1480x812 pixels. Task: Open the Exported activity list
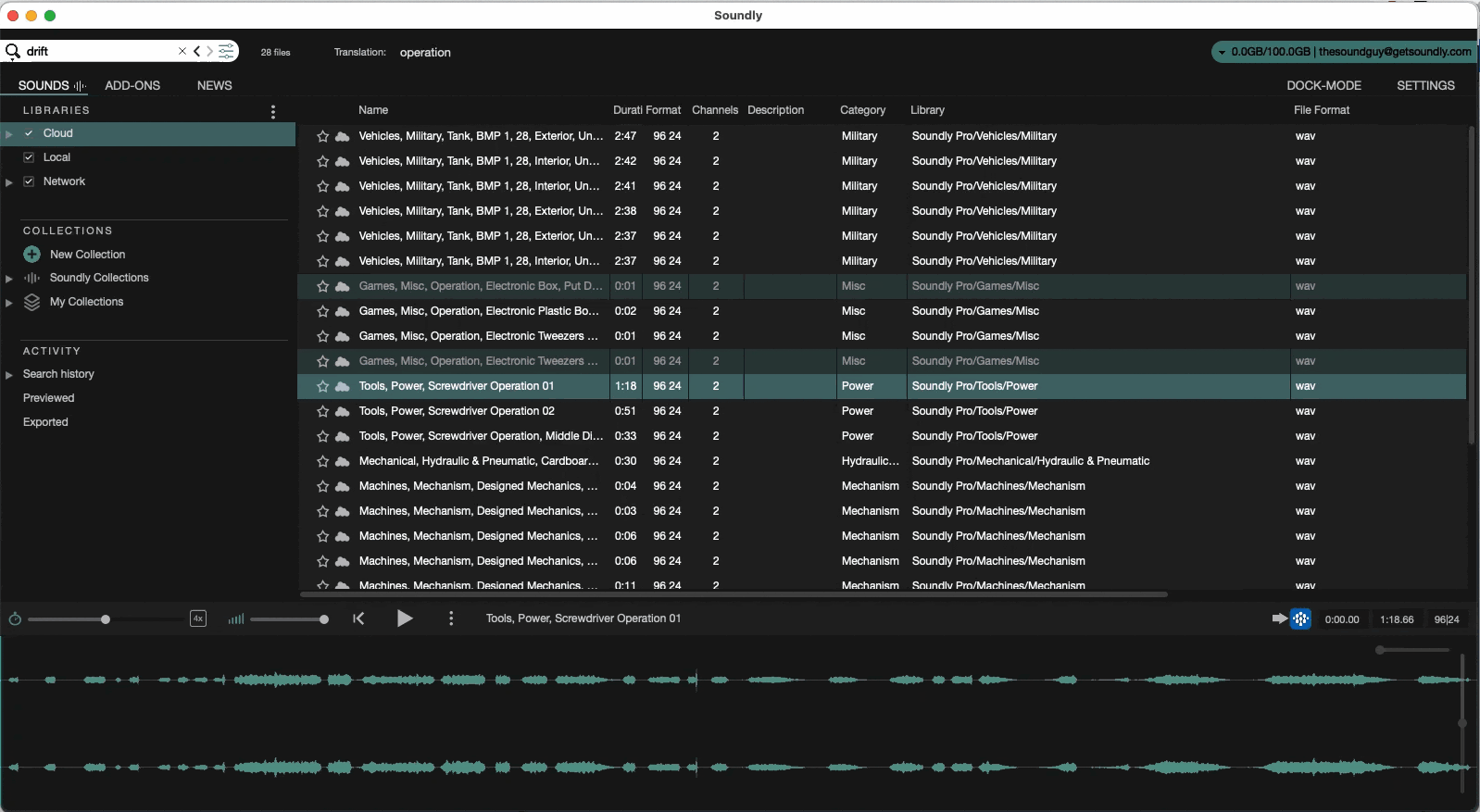[45, 422]
